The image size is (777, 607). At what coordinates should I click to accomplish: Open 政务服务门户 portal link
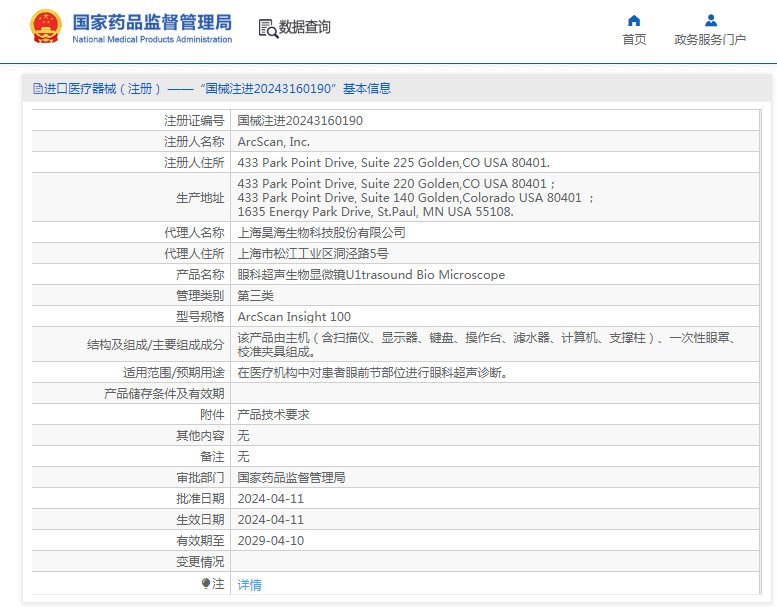point(710,40)
